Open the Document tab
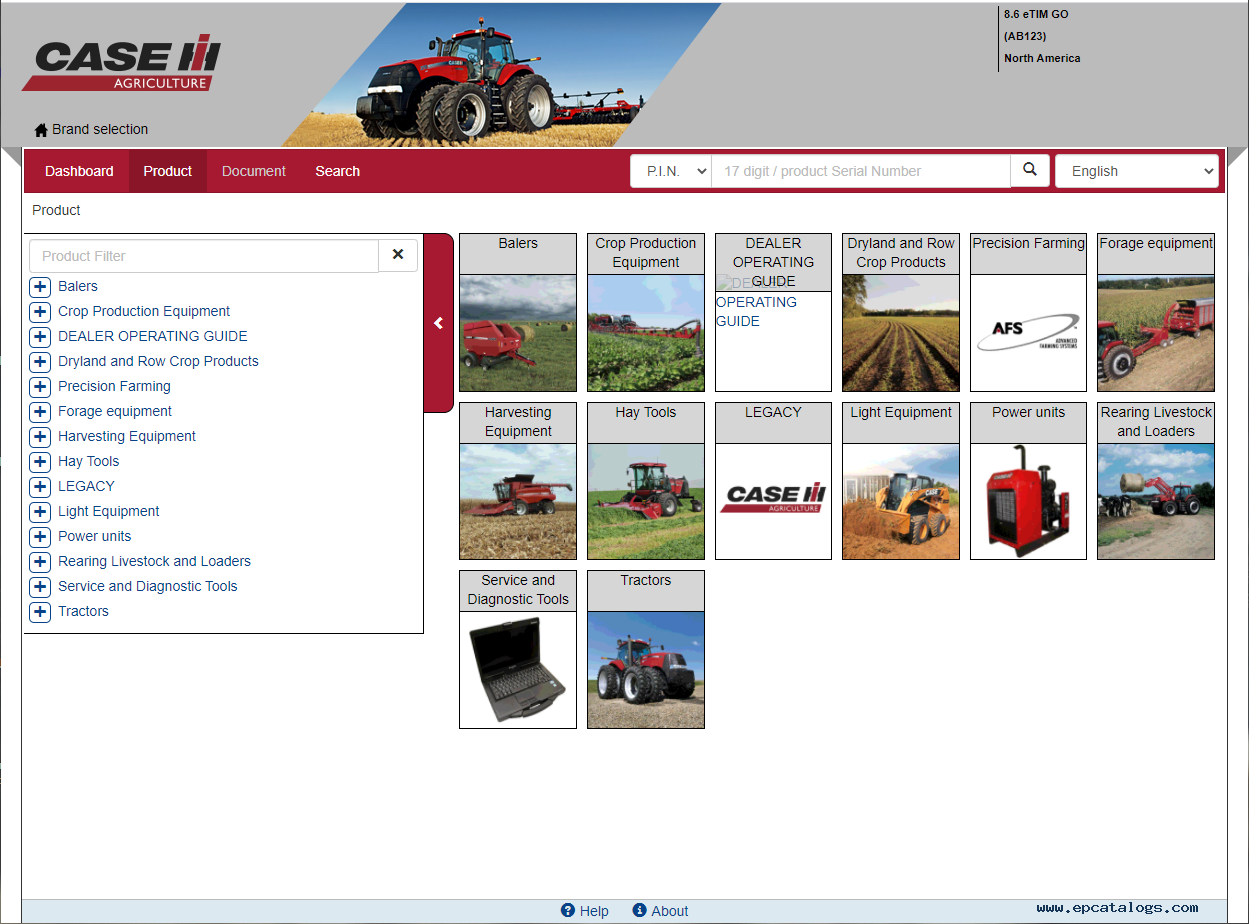The height and width of the screenshot is (924, 1249). tap(254, 171)
